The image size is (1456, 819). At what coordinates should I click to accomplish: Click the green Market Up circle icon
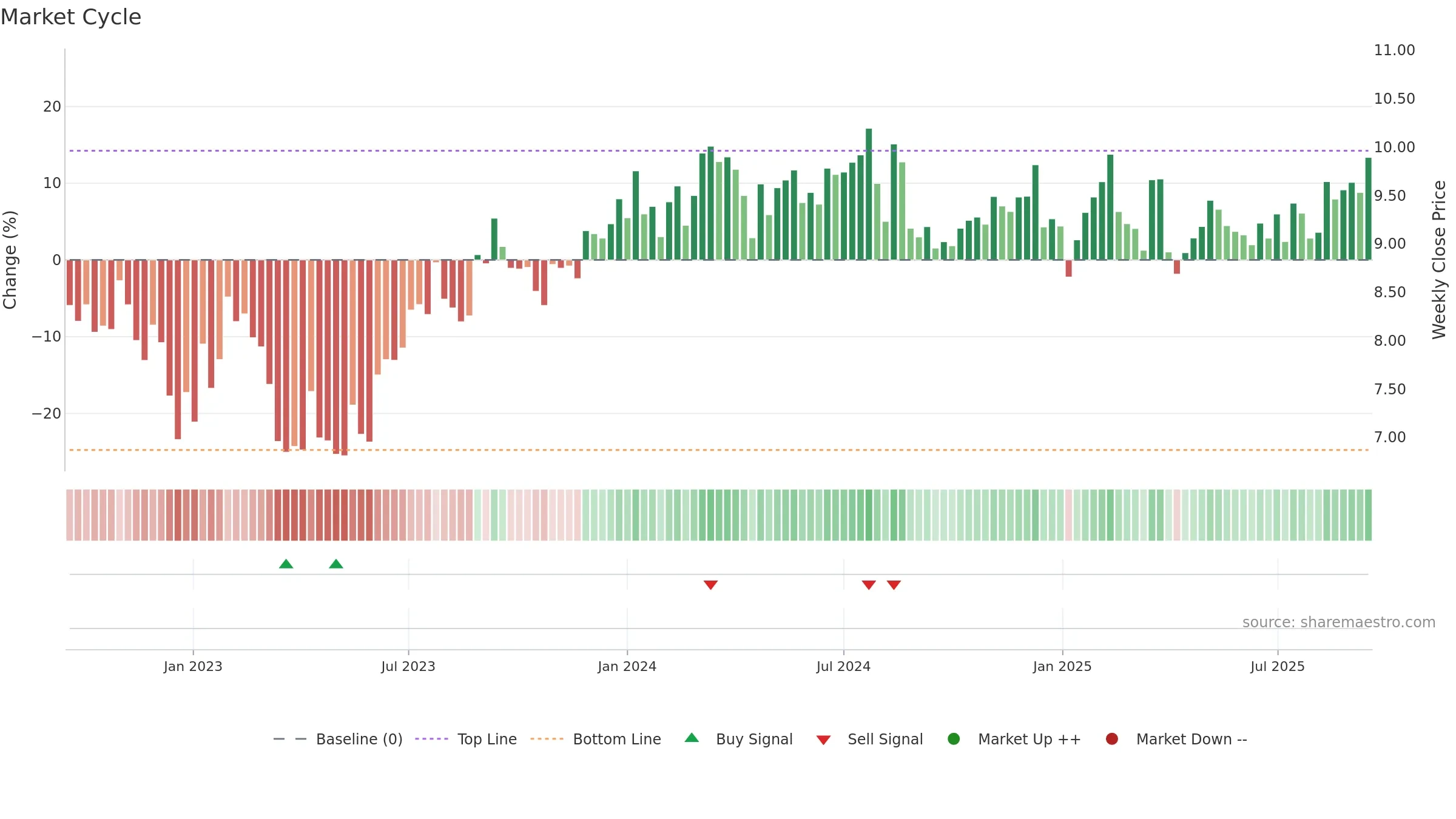tap(954, 739)
